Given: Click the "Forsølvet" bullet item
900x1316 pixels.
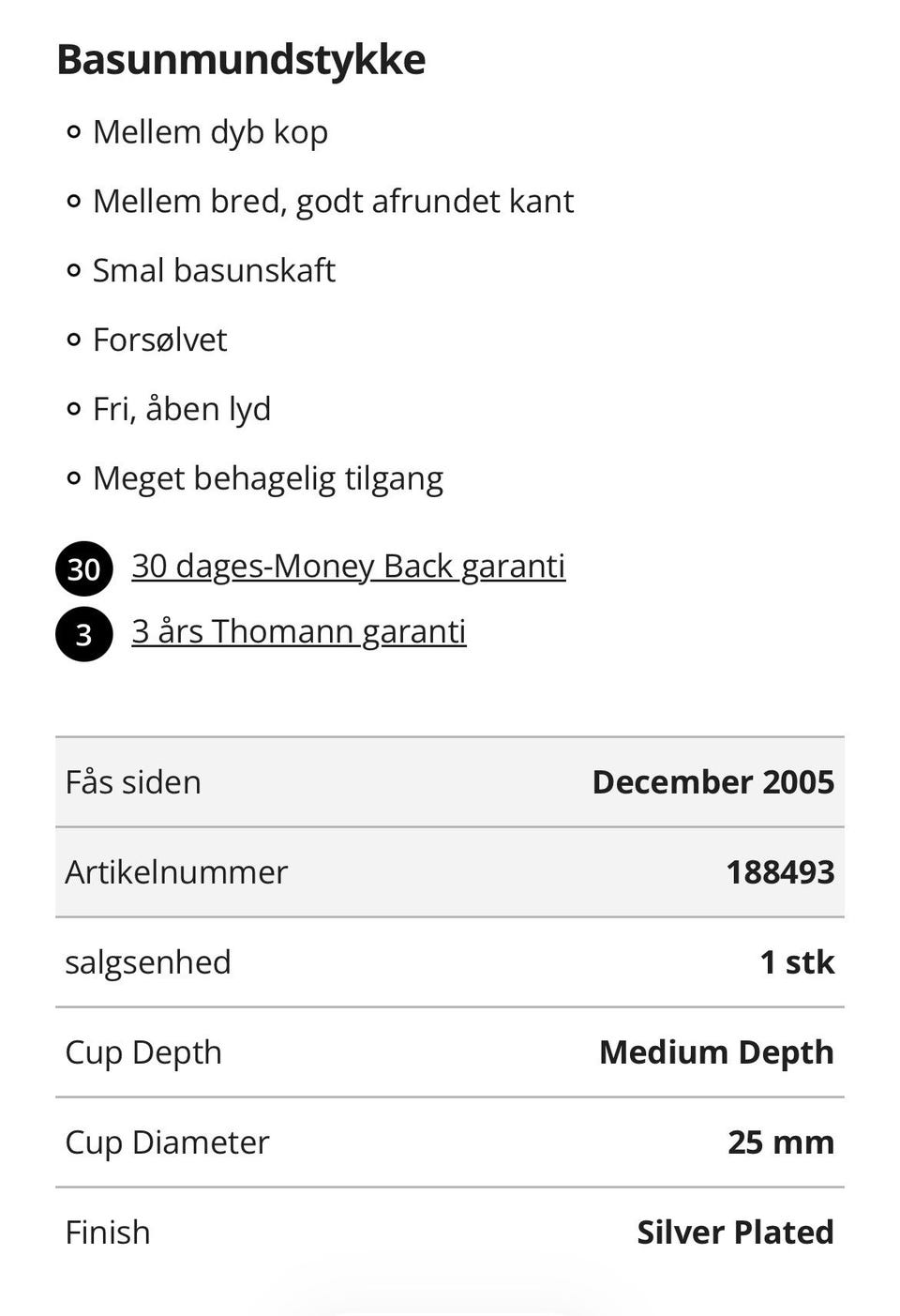Looking at the screenshot, I should (x=159, y=340).
